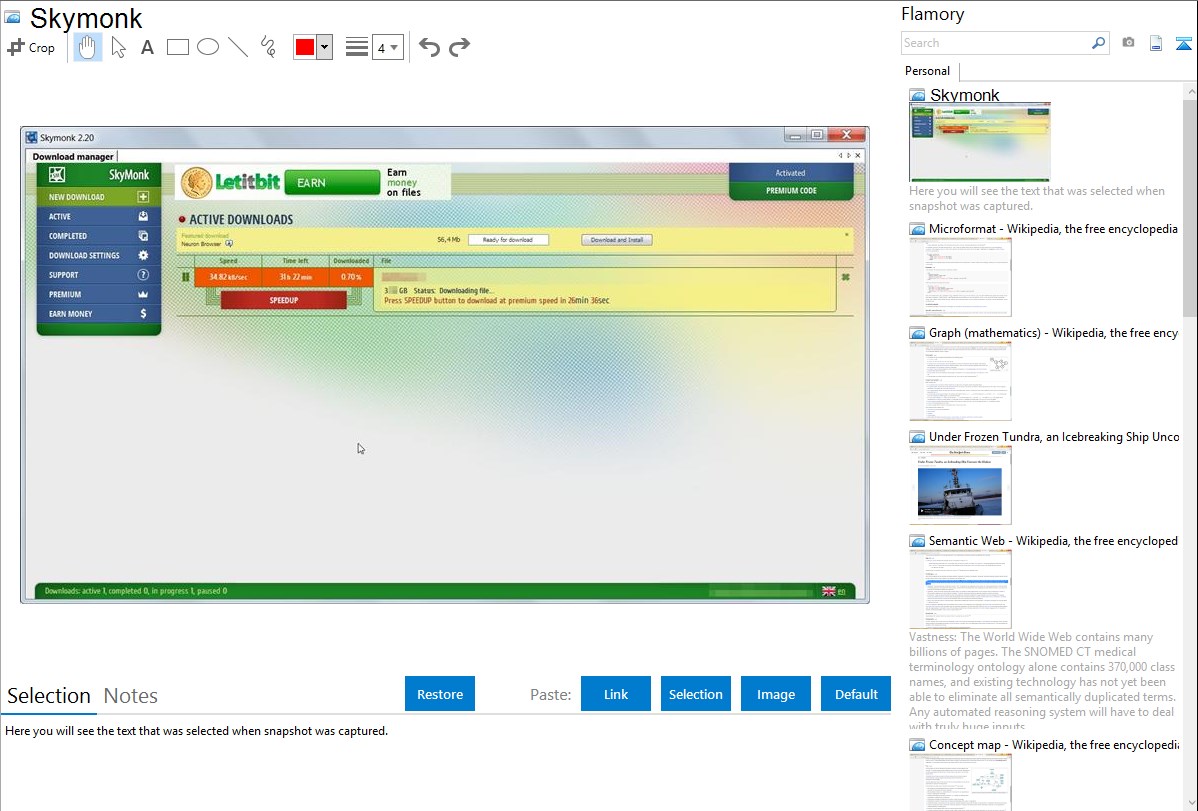Open Active section in SkyMonk sidebar
This screenshot has height=811, width=1198.
(x=99, y=216)
